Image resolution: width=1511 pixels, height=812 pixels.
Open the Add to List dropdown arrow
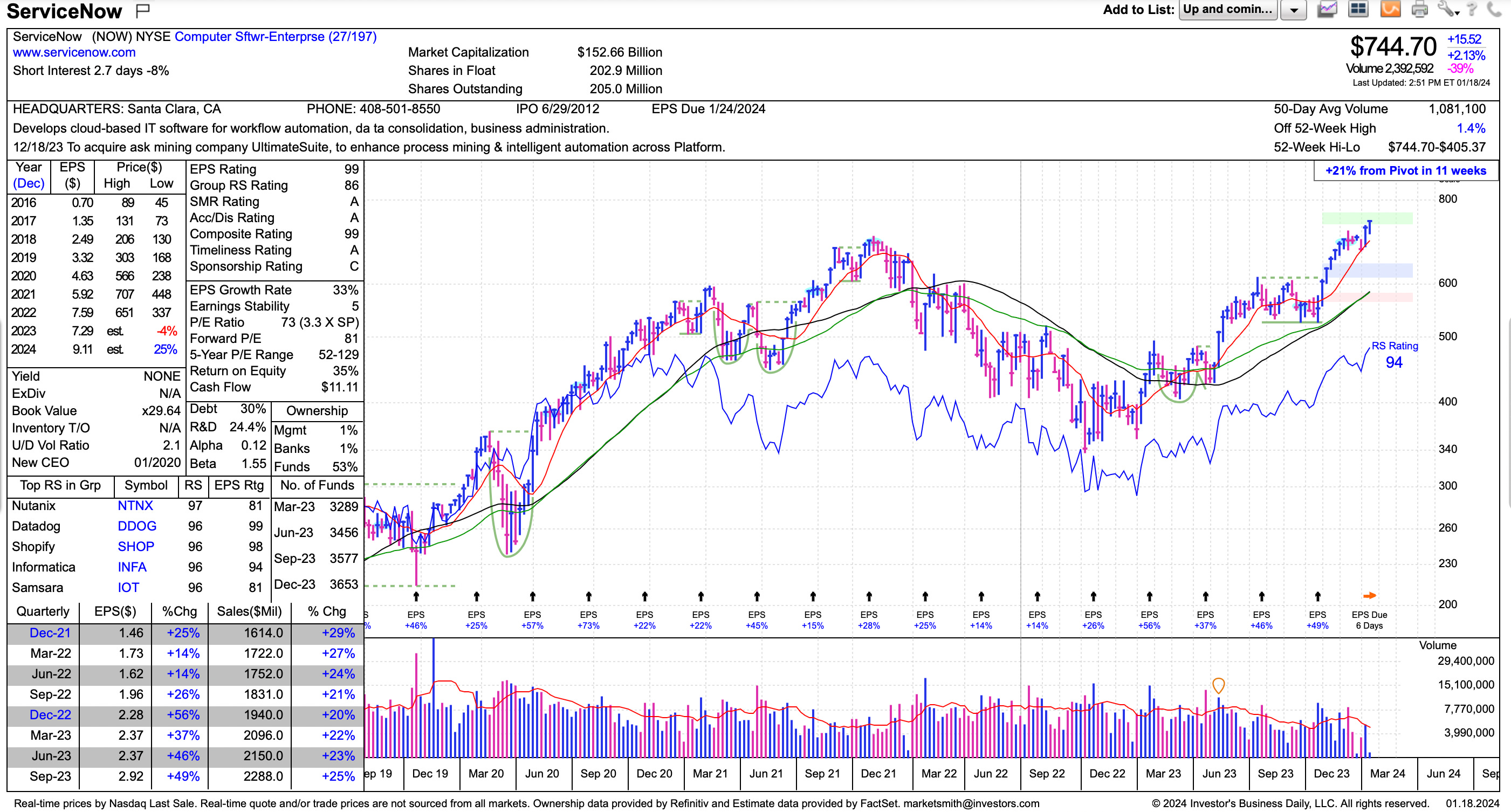(x=1293, y=10)
